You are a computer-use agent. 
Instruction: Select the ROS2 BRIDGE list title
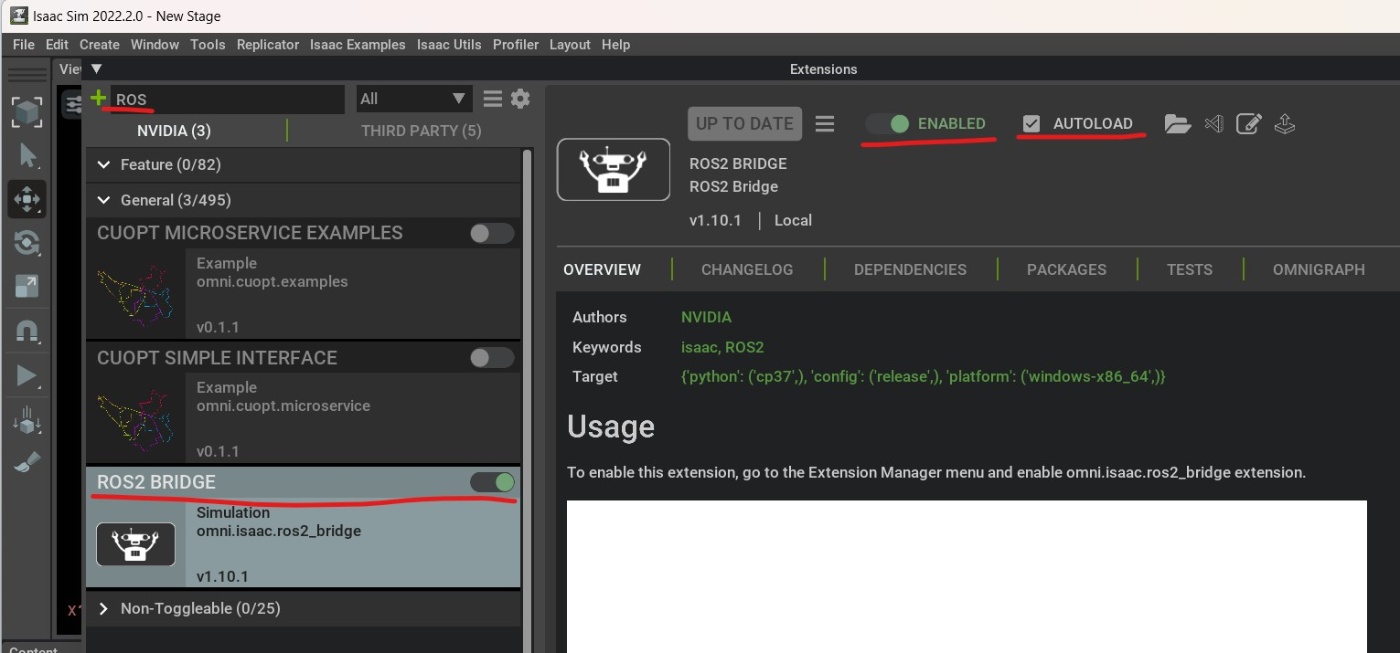(156, 482)
